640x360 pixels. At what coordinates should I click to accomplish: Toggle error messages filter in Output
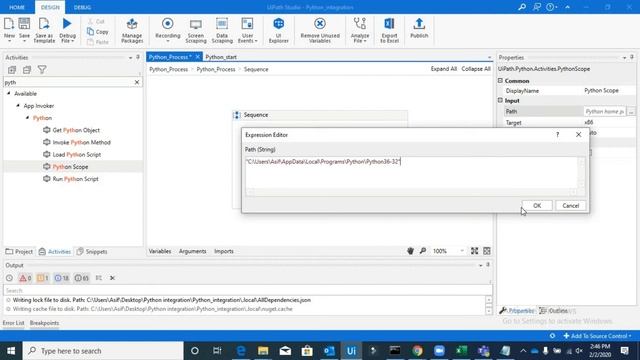[x=25, y=278]
